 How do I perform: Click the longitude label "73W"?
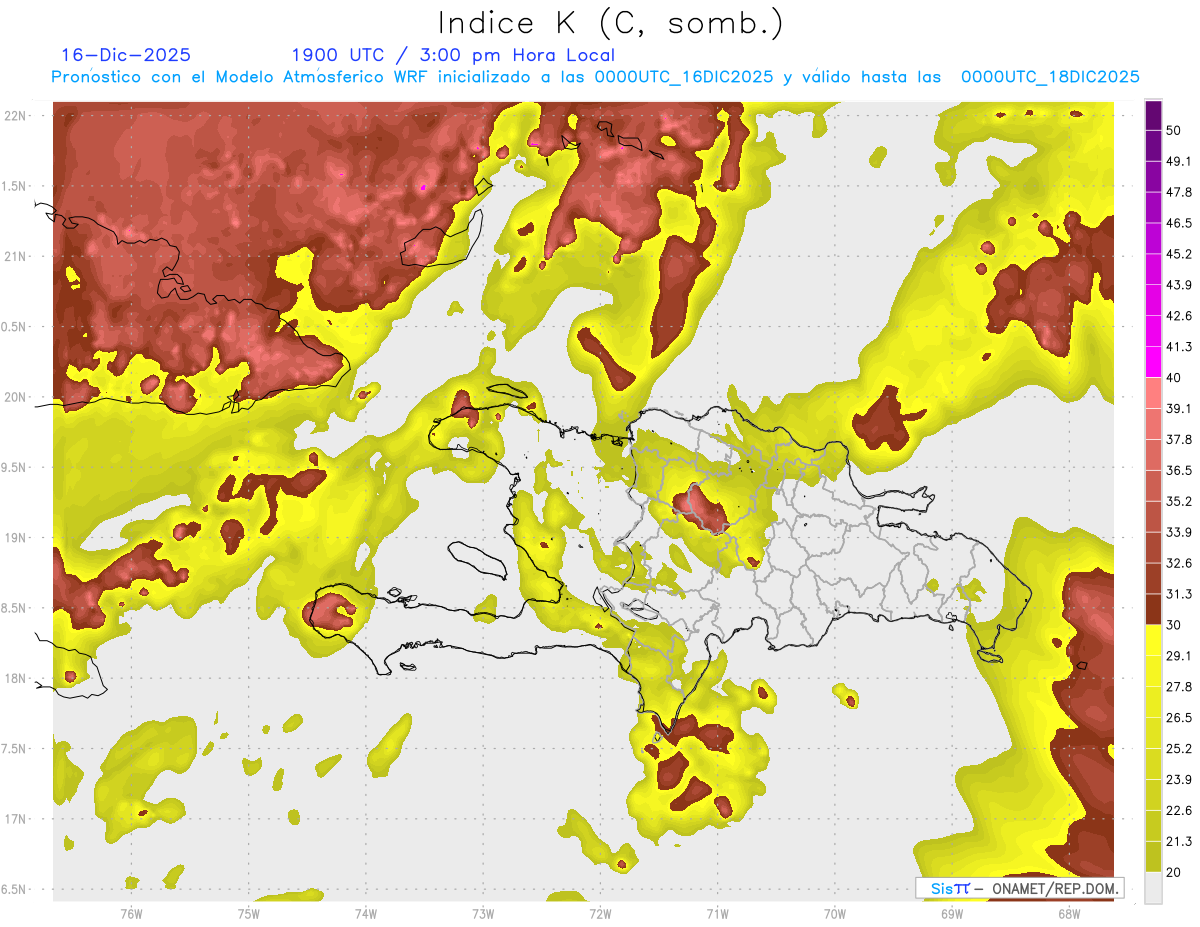[x=483, y=914]
